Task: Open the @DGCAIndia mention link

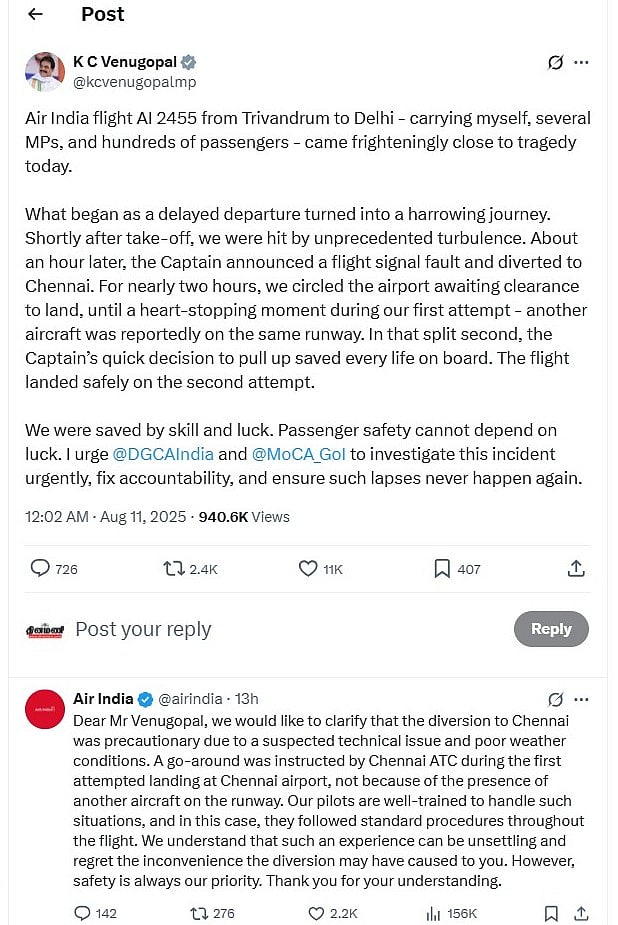Action: 163,454
